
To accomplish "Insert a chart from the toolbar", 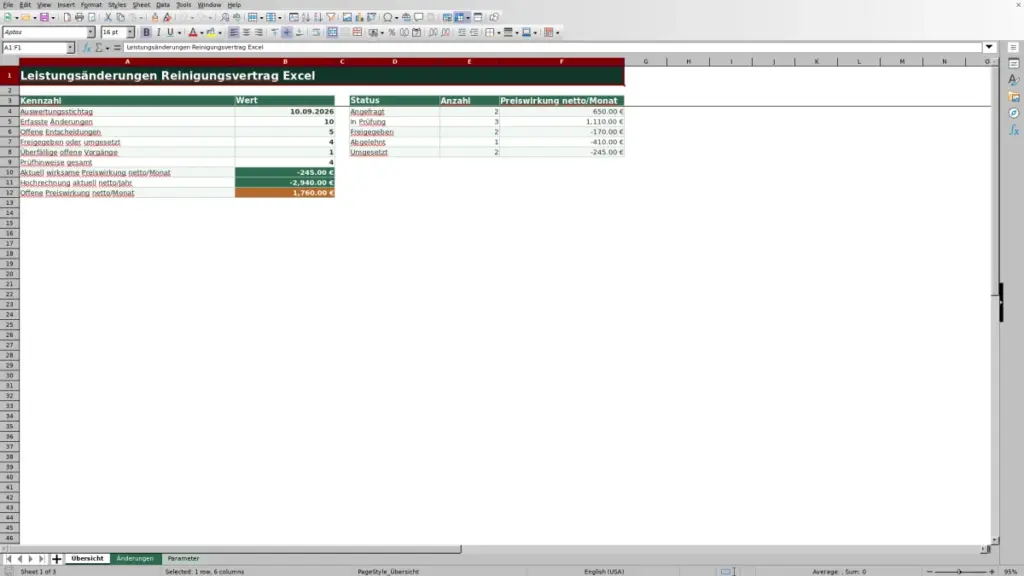I will pos(359,18).
